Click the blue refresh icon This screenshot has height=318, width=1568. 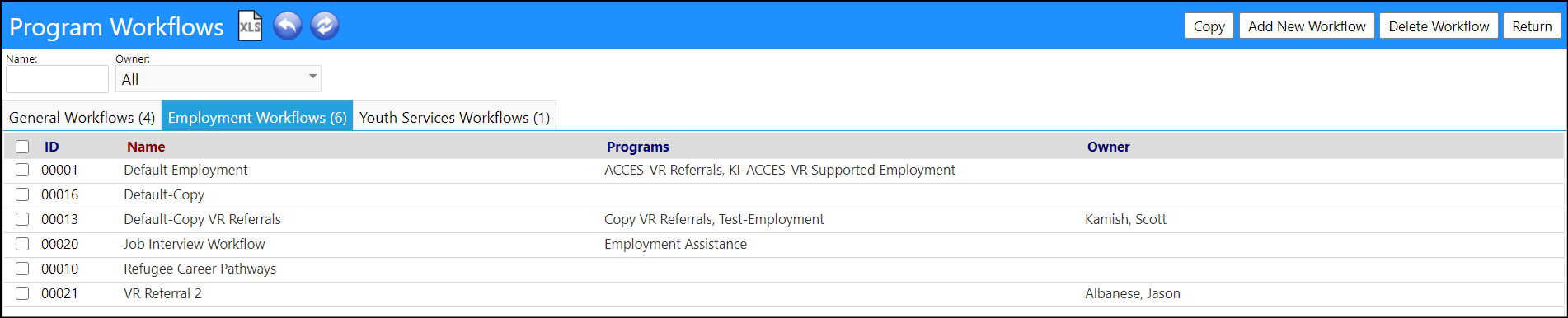coord(325,26)
